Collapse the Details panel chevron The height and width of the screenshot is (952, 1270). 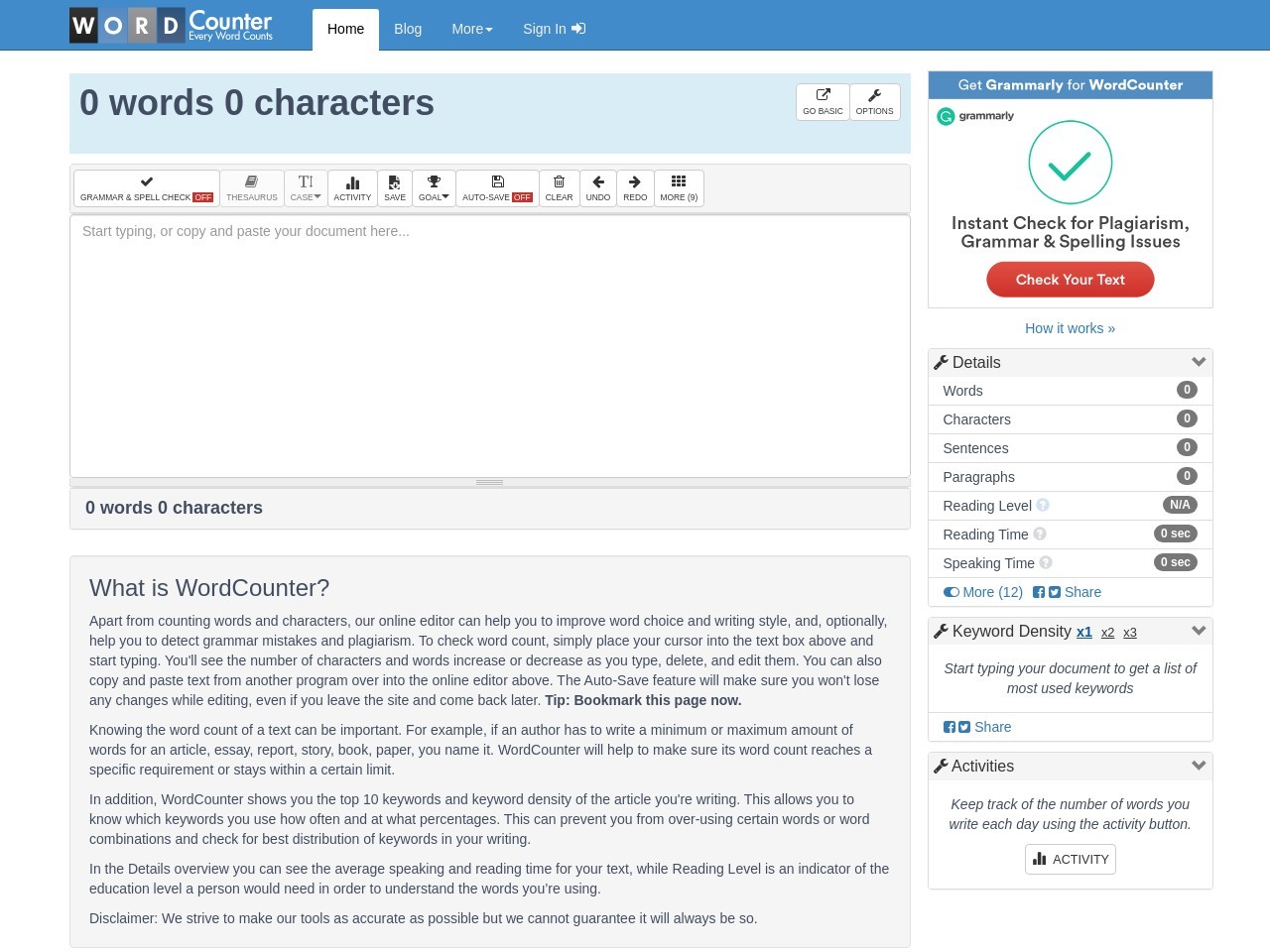1199,362
